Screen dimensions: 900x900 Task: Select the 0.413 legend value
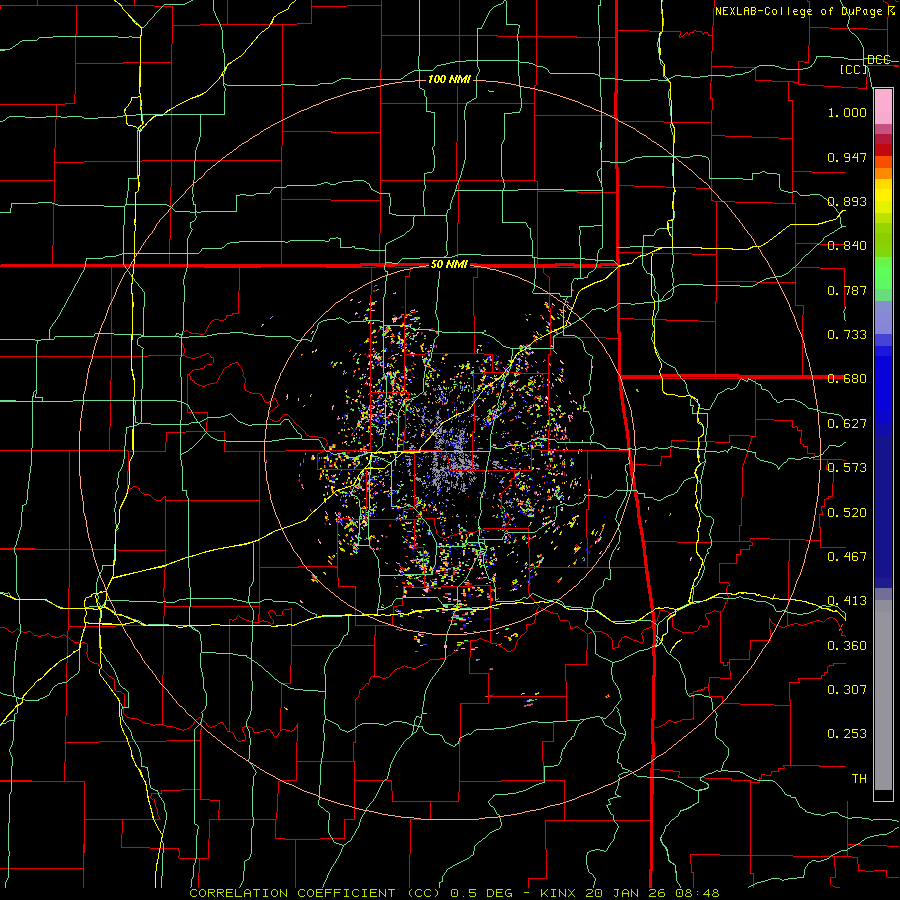[x=847, y=601]
